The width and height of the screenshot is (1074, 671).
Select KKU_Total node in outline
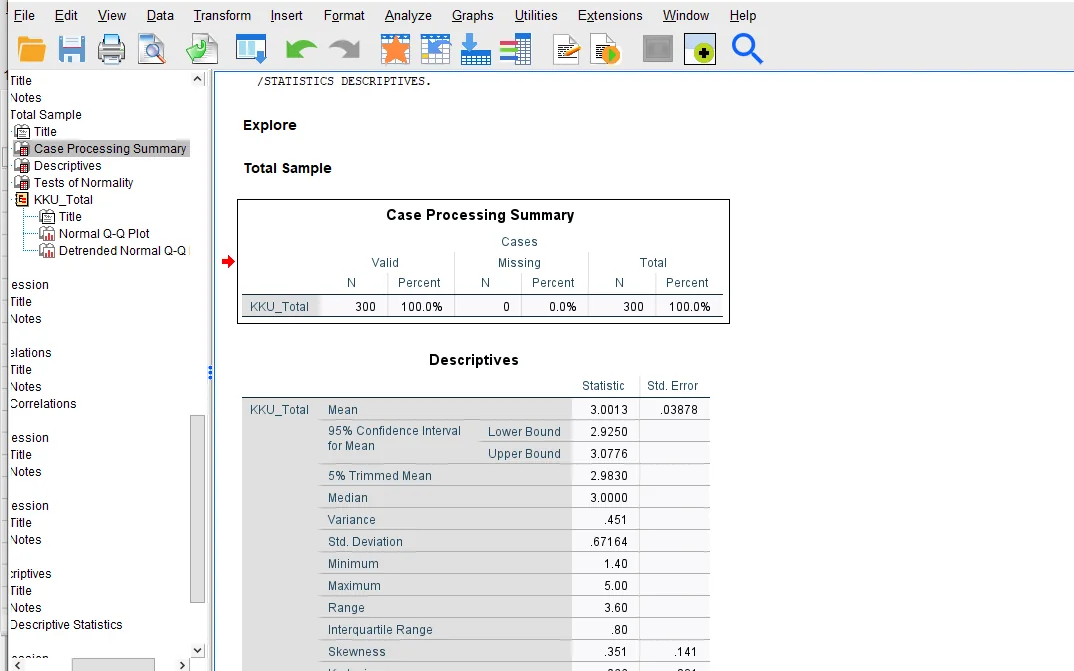[63, 199]
